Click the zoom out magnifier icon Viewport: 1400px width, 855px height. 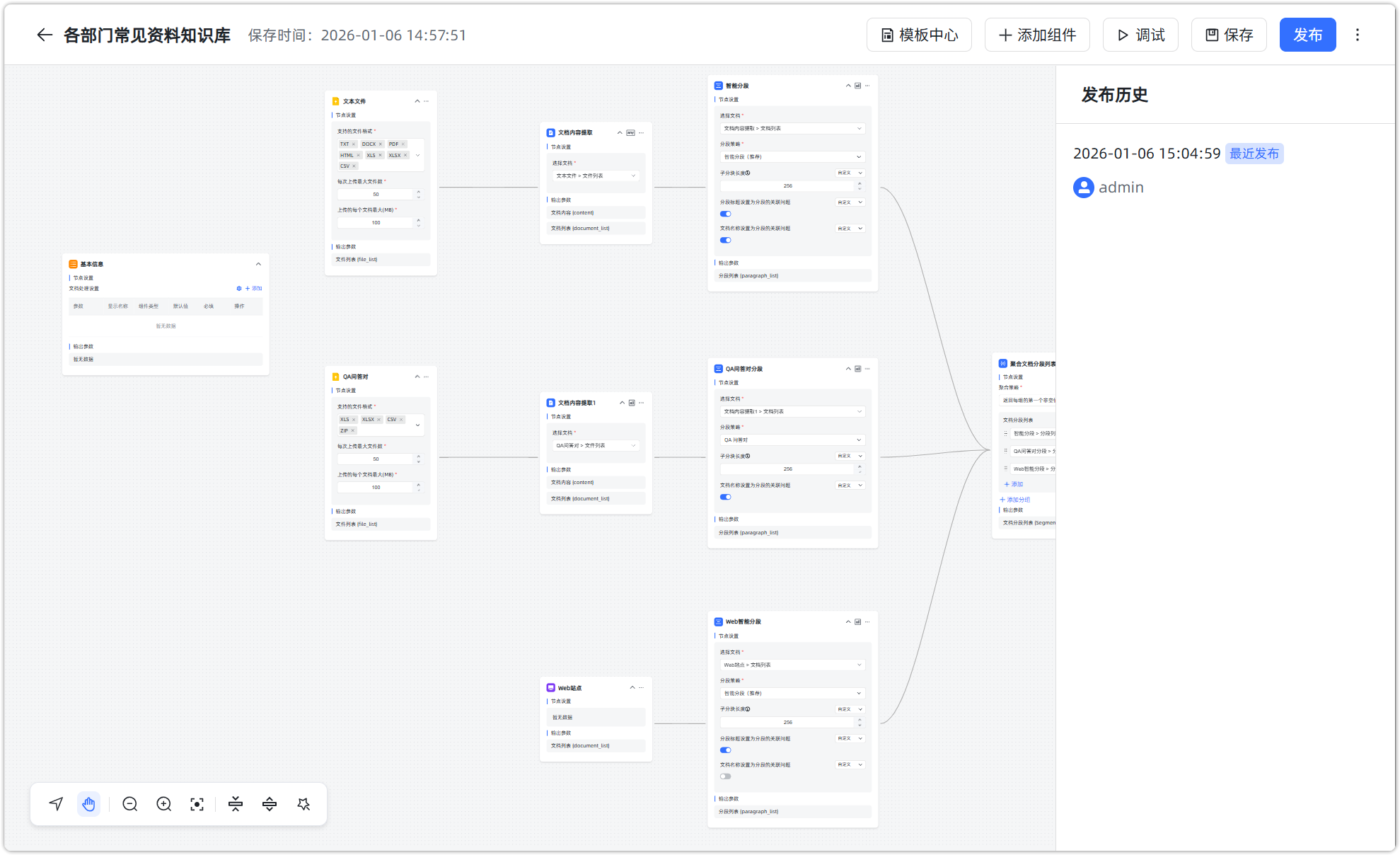point(129,804)
